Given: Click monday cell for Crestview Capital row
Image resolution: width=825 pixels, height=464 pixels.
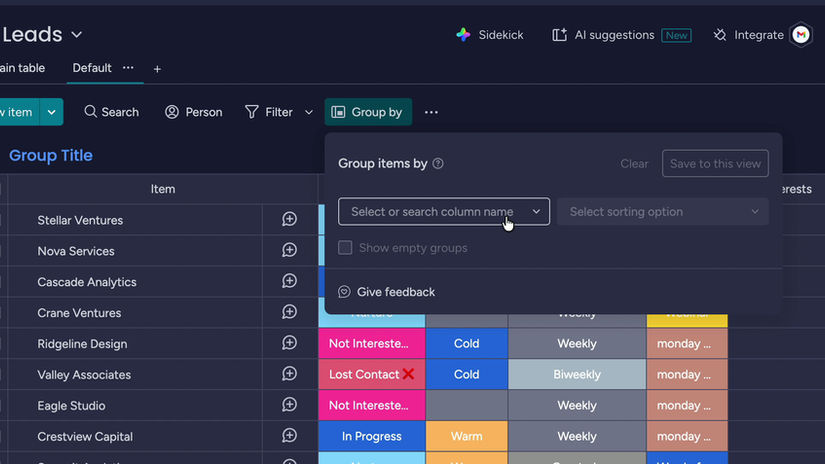Looking at the screenshot, I should coord(687,436).
